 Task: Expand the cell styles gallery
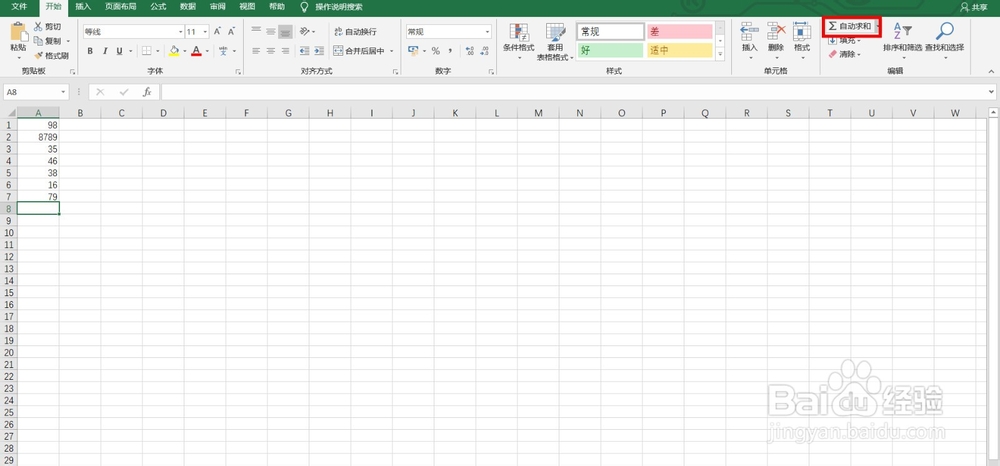coord(721,55)
